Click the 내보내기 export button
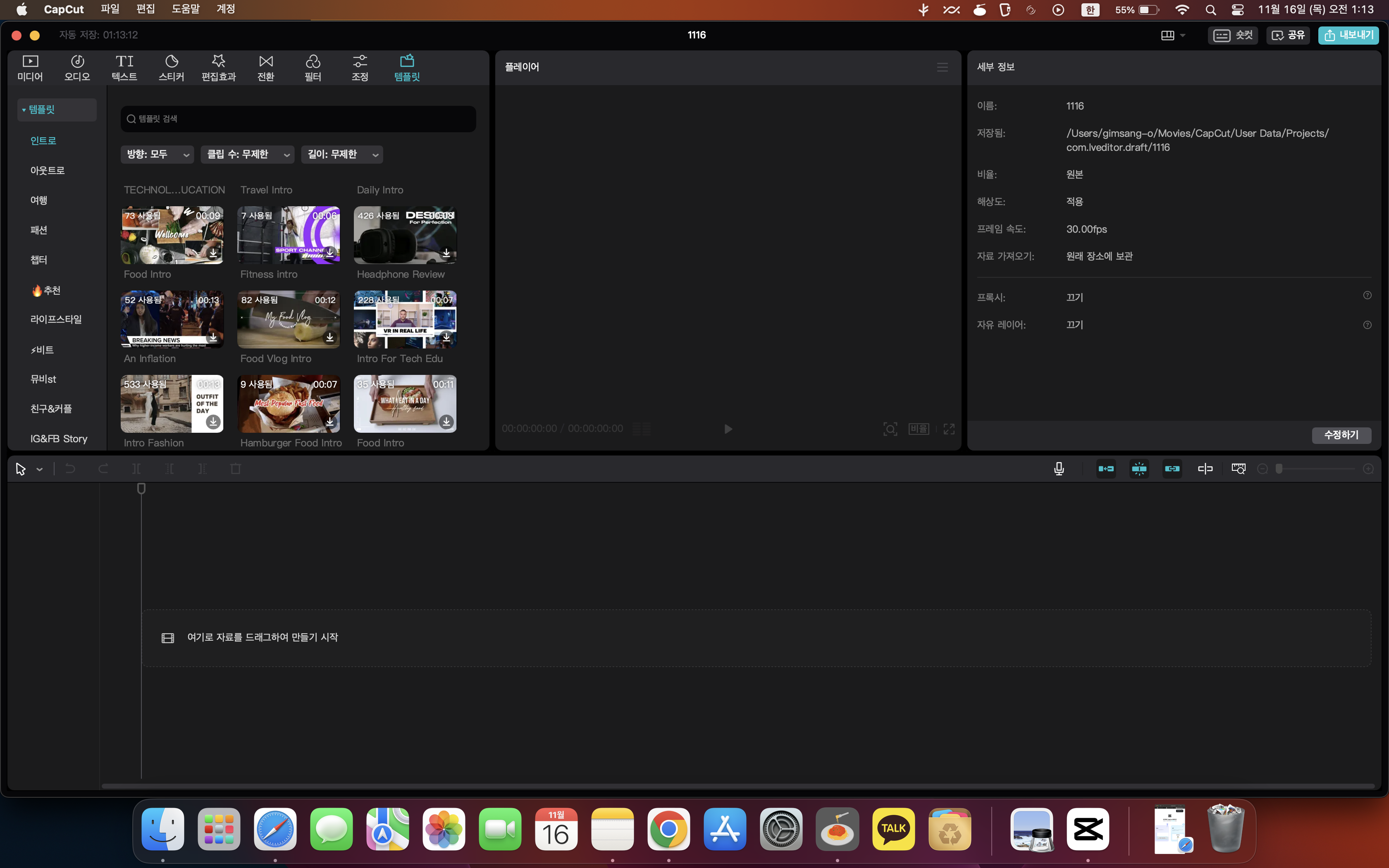This screenshot has height=868, width=1389. coord(1348,35)
